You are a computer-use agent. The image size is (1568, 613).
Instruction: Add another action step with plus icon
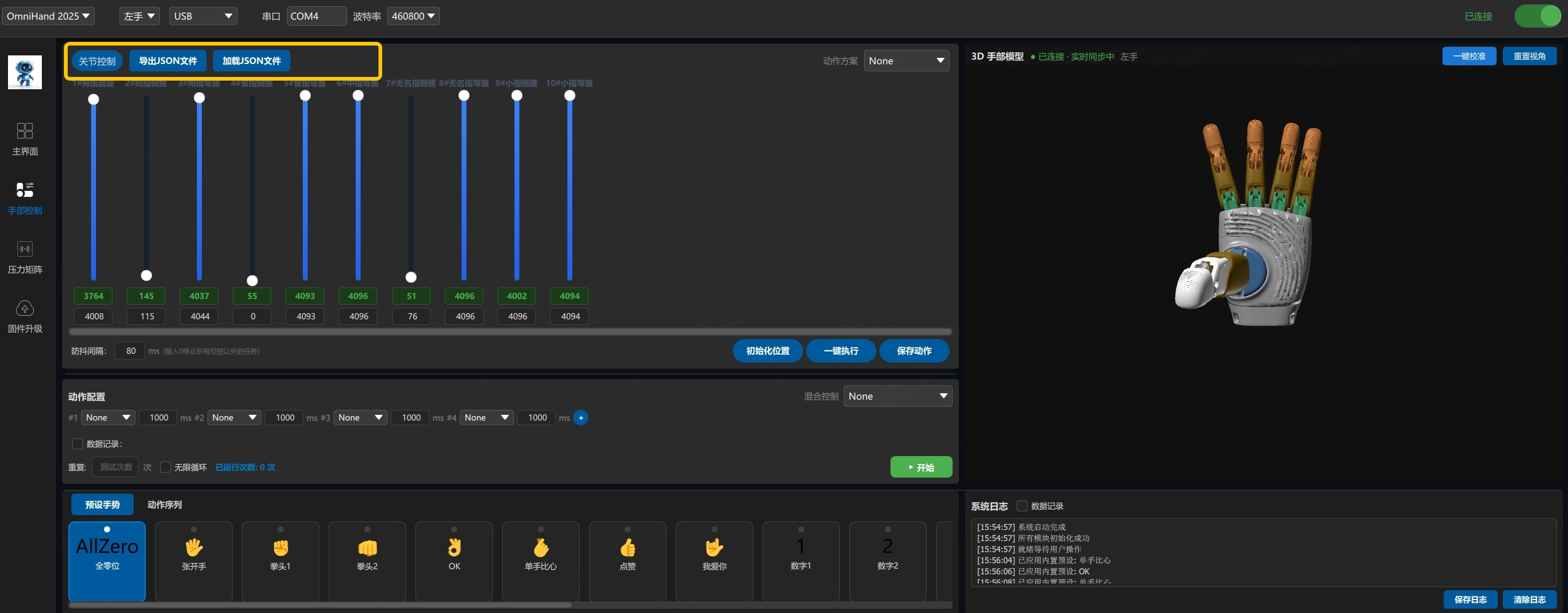(x=580, y=418)
